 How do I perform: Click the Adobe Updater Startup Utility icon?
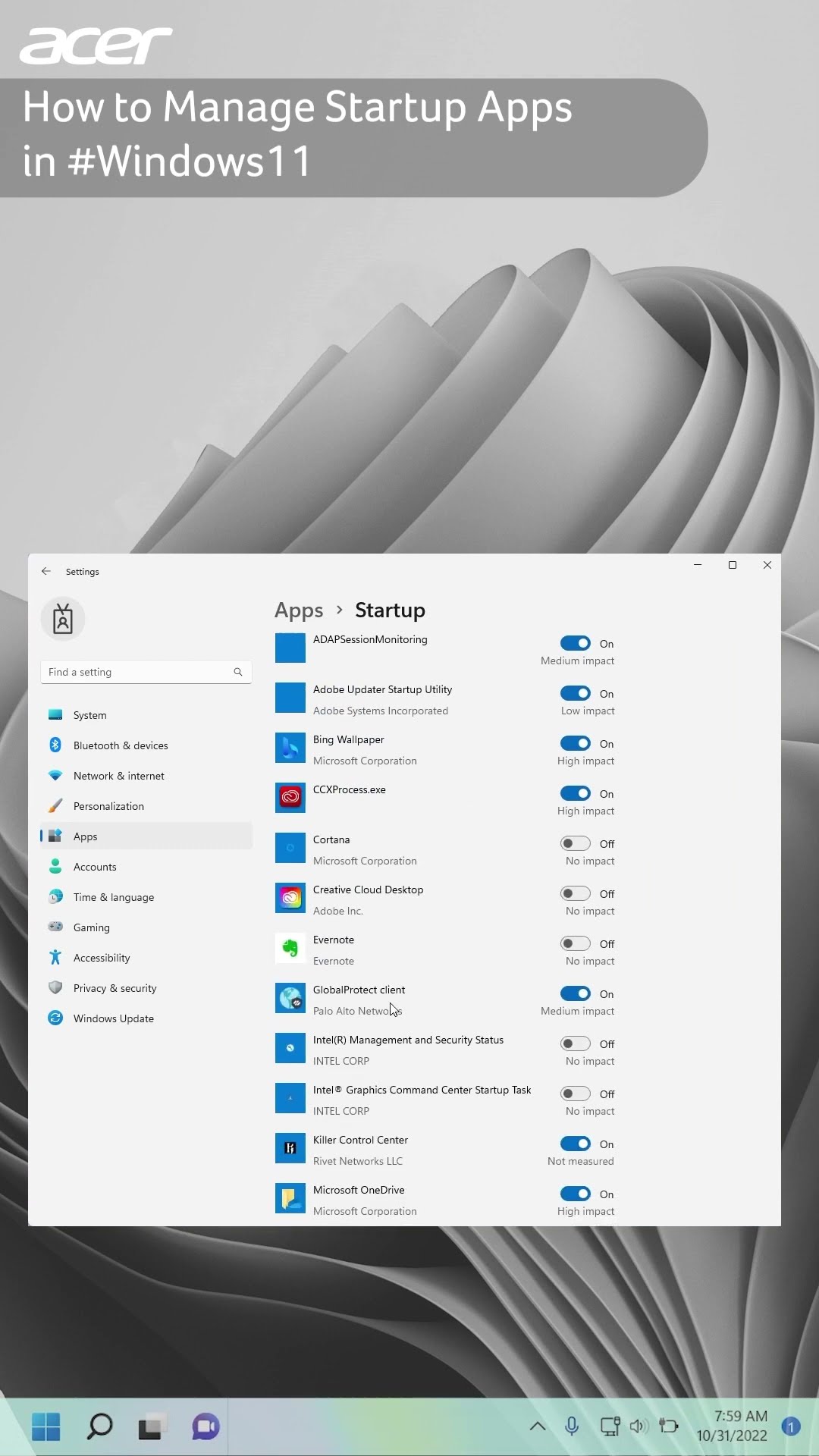click(290, 698)
